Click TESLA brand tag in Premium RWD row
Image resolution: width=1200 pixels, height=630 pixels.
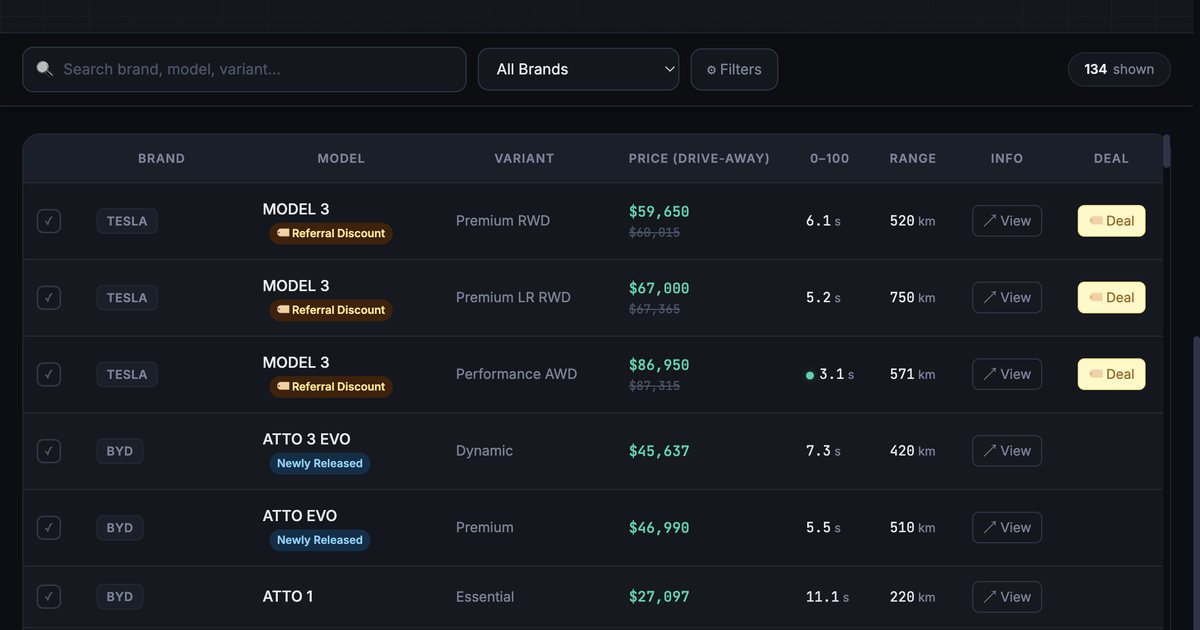click(x=127, y=221)
